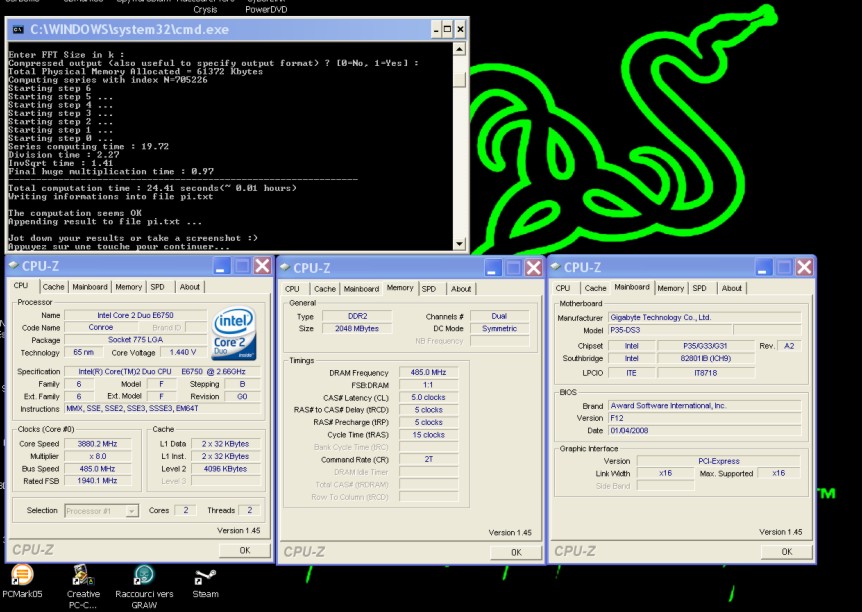Click OK in the left CPU-Z window
Viewport: 862px width, 612px height.
point(245,550)
